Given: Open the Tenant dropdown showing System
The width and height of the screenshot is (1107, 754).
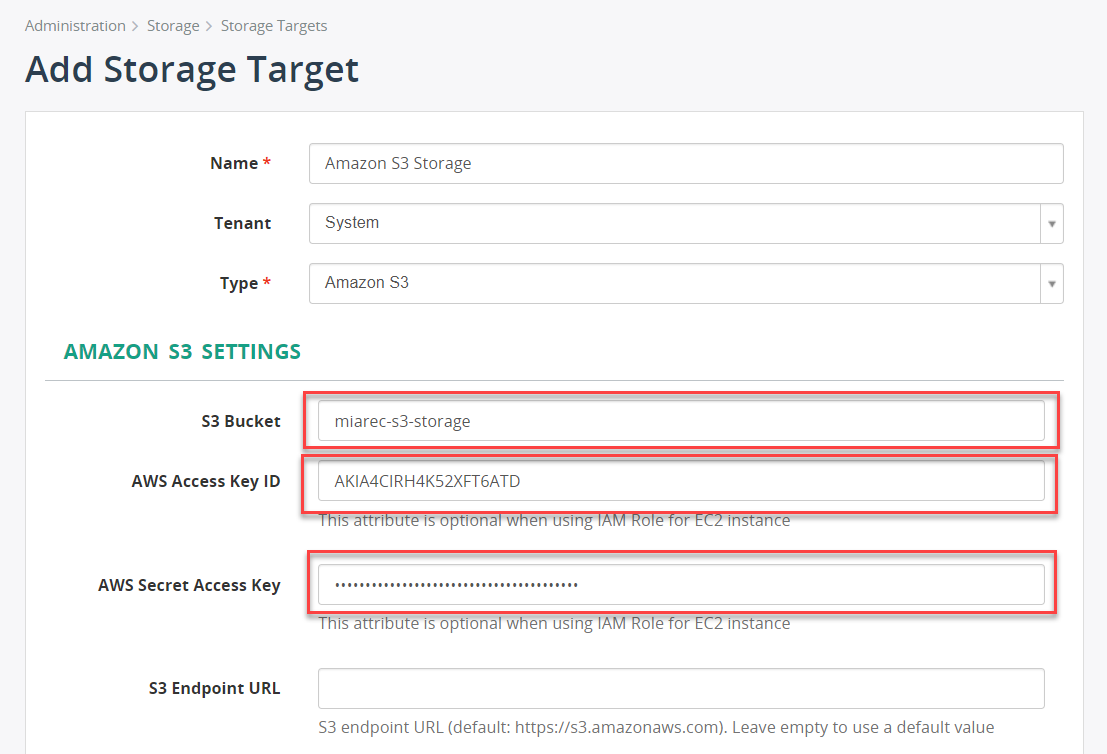Looking at the screenshot, I should tap(686, 223).
